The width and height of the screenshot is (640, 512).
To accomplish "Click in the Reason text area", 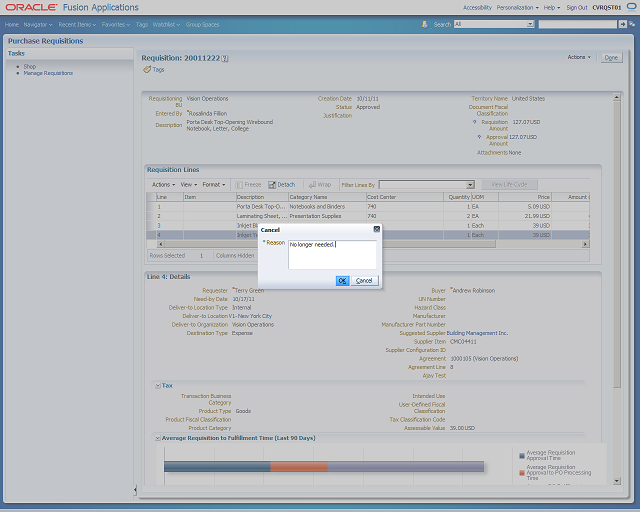I will [332, 255].
